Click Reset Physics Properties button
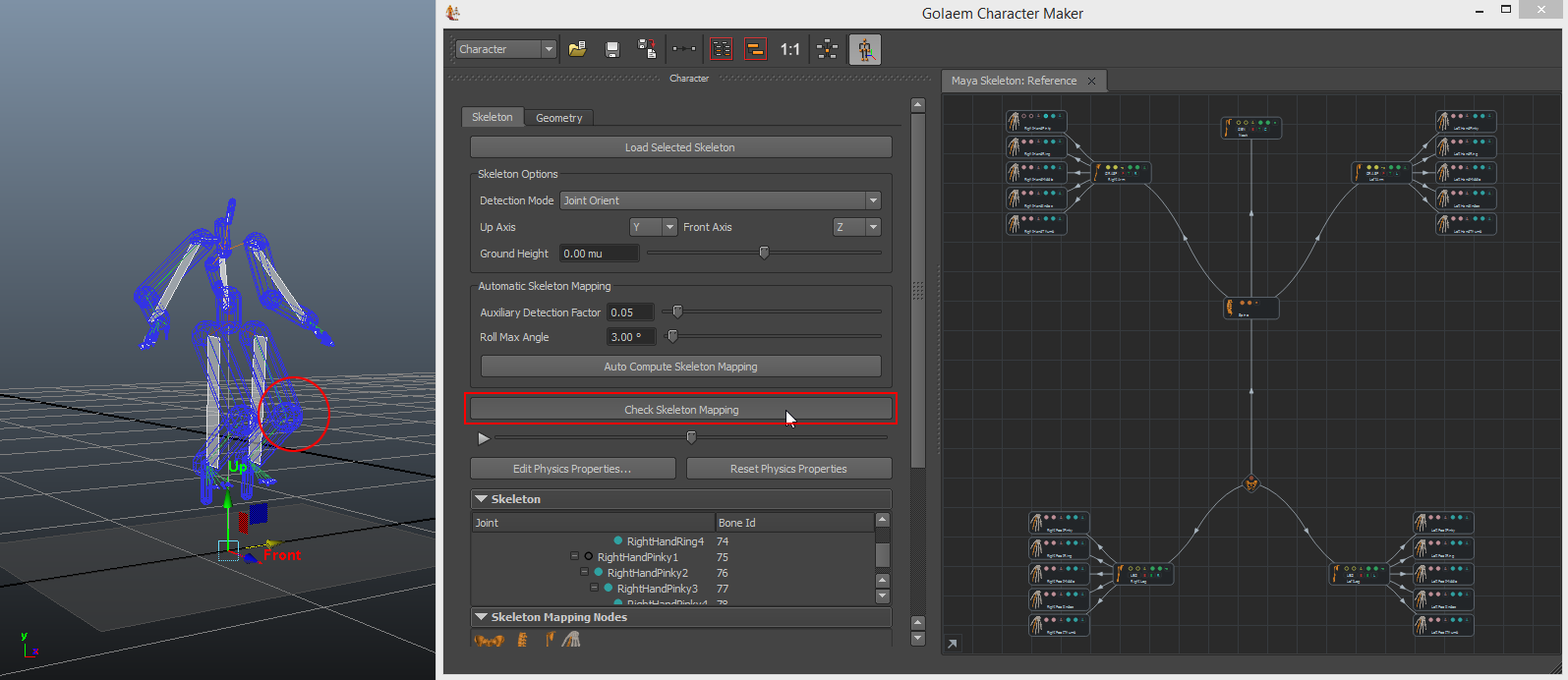The image size is (1568, 680). pyautogui.click(x=789, y=469)
